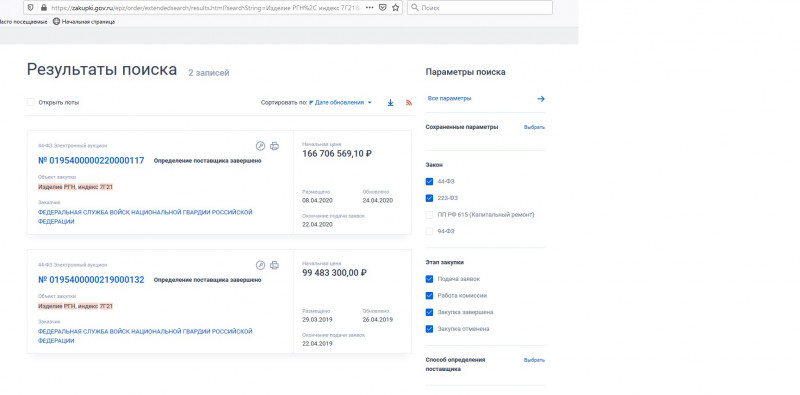Bookmark page with star icon

coord(395,8)
